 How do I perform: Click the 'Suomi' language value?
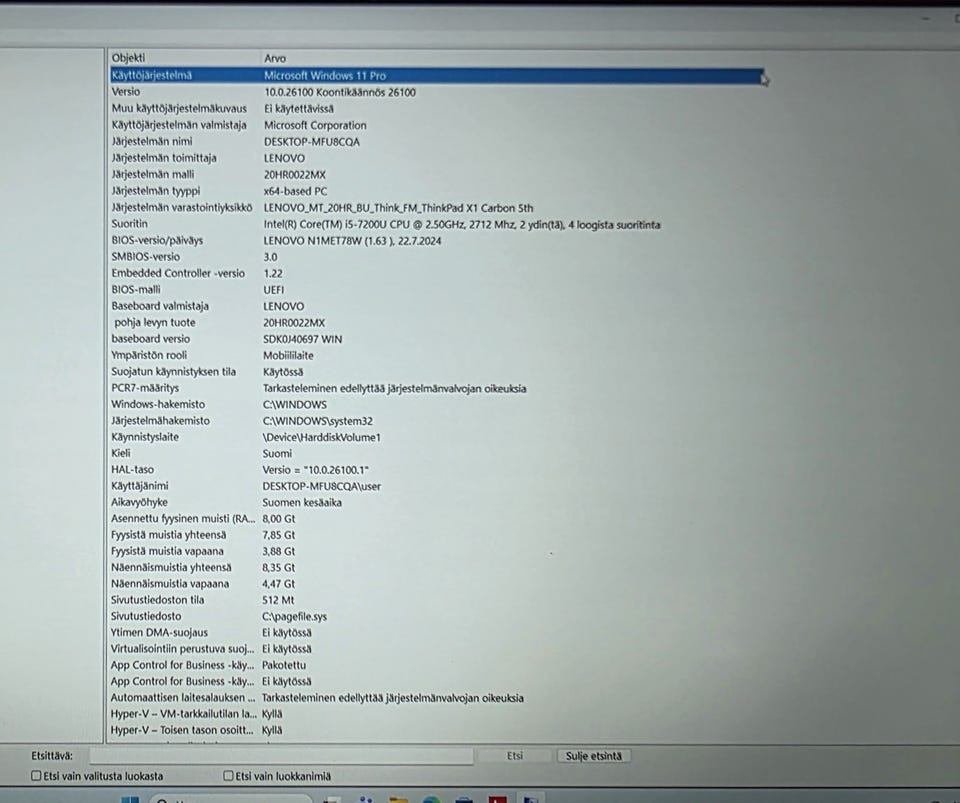[277, 454]
